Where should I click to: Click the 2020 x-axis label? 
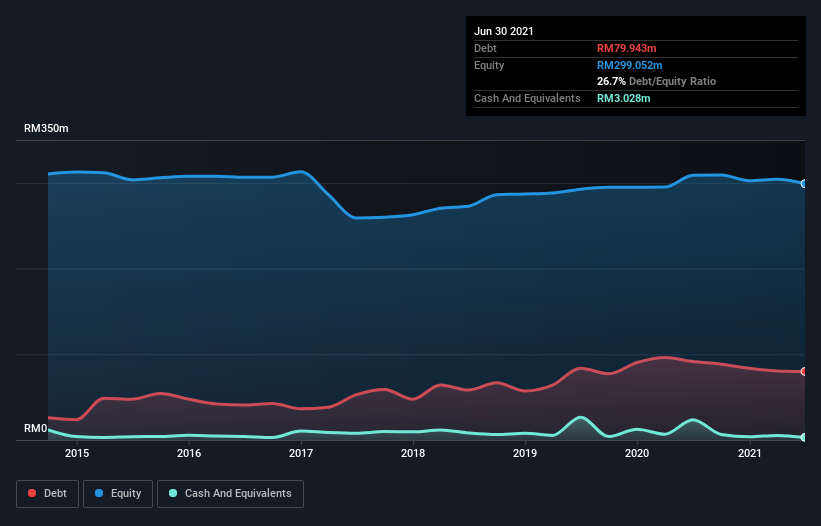pyautogui.click(x=637, y=453)
